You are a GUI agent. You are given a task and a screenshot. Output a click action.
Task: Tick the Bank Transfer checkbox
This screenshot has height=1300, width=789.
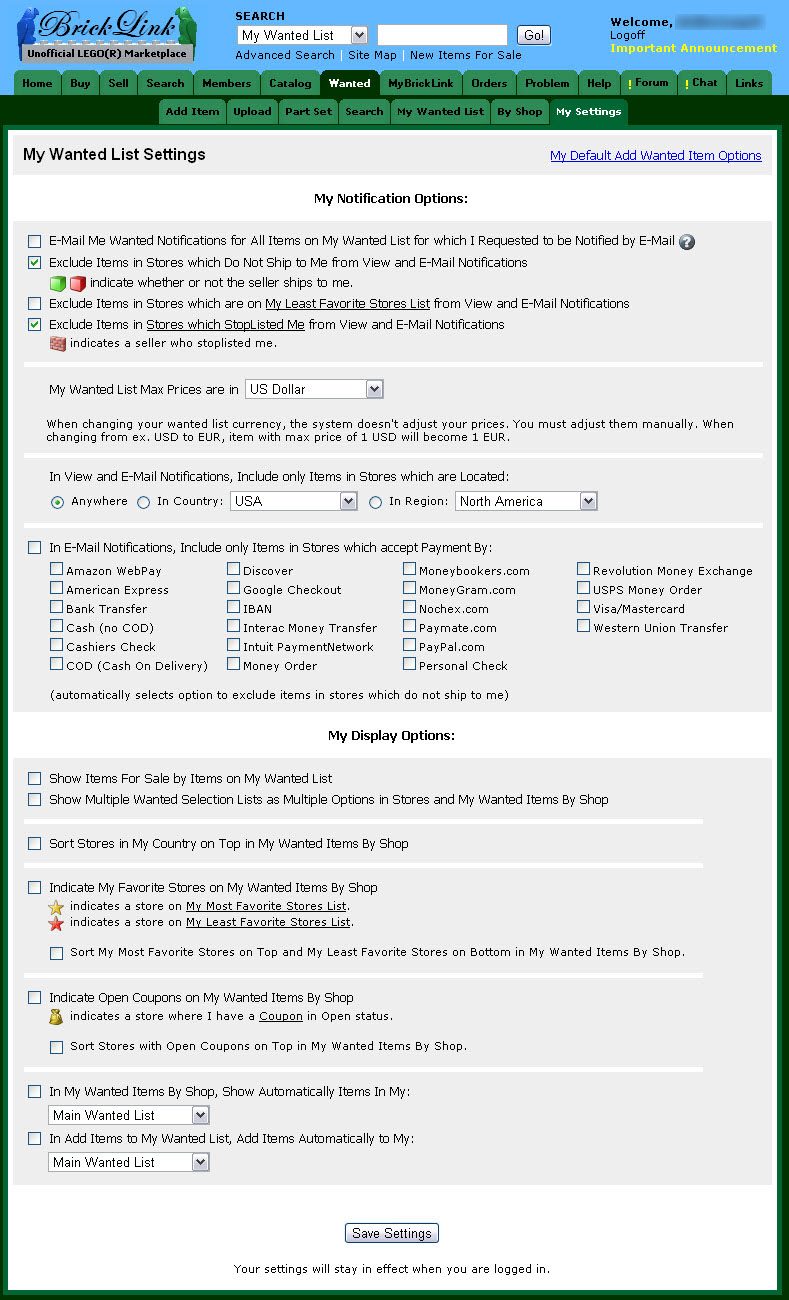57,607
